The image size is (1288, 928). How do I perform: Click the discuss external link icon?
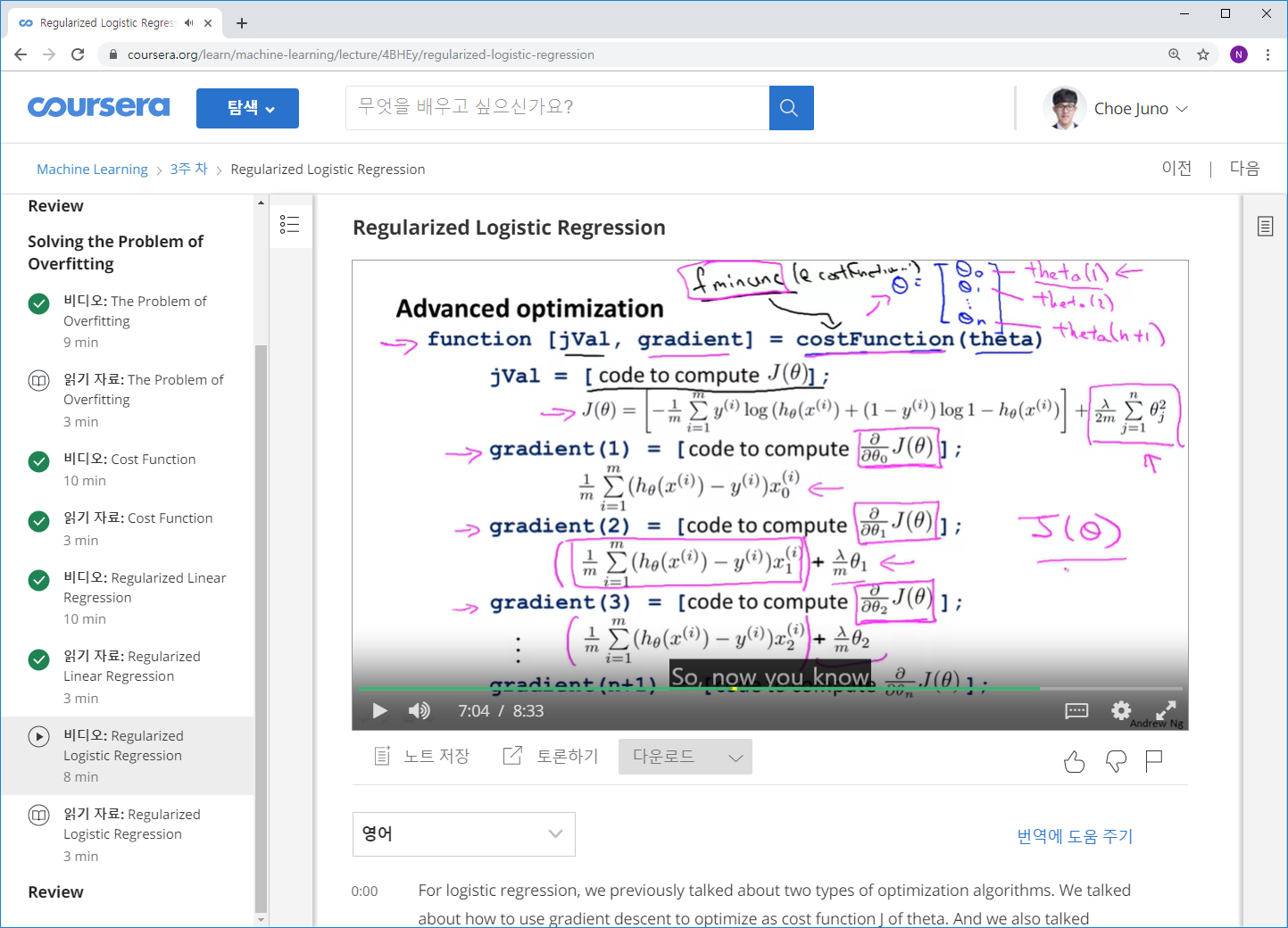click(512, 756)
